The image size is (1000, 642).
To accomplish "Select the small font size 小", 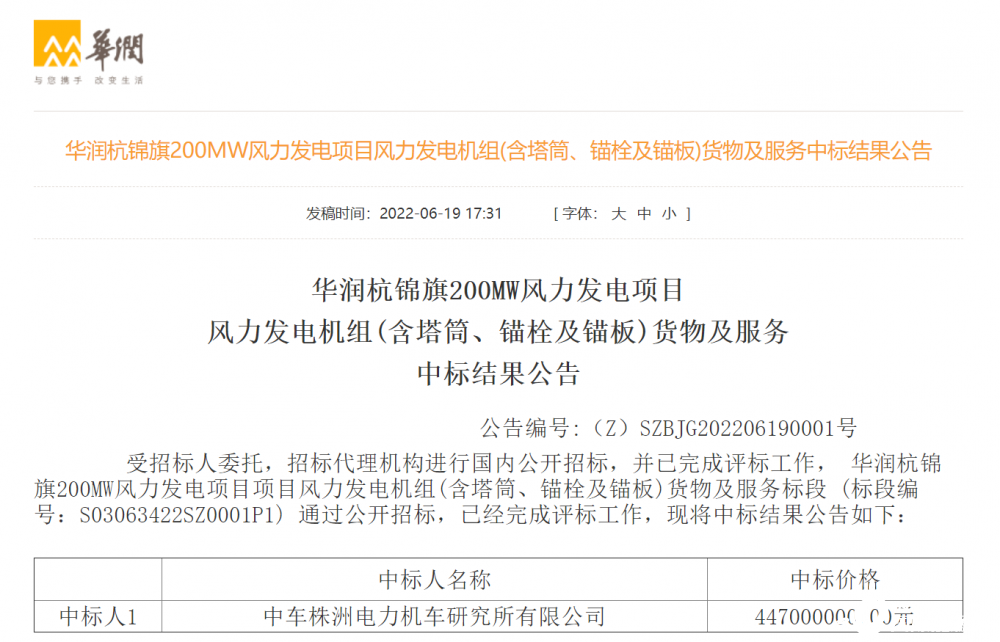I will [669, 214].
